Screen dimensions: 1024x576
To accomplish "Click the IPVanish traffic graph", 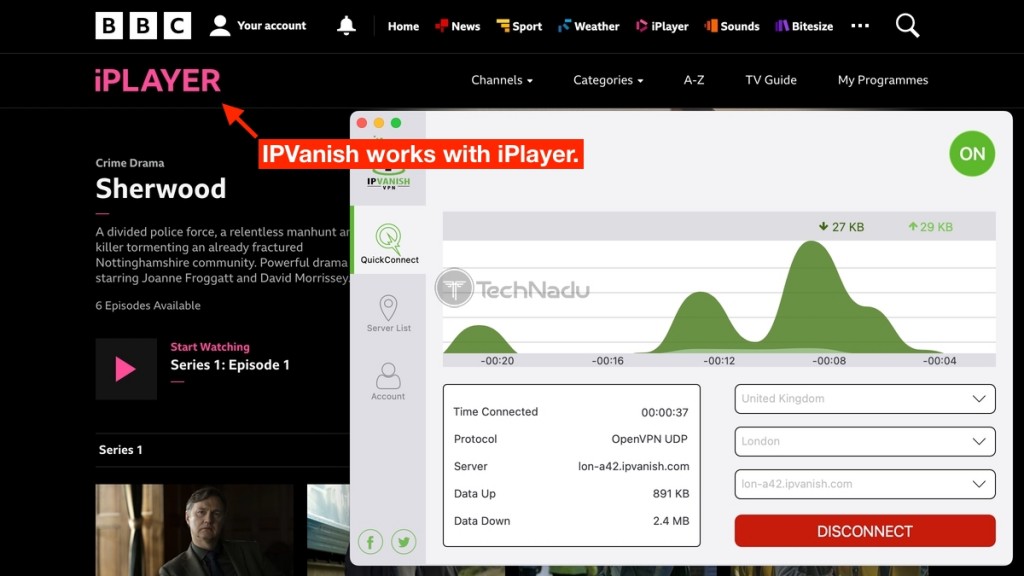I will [x=719, y=289].
